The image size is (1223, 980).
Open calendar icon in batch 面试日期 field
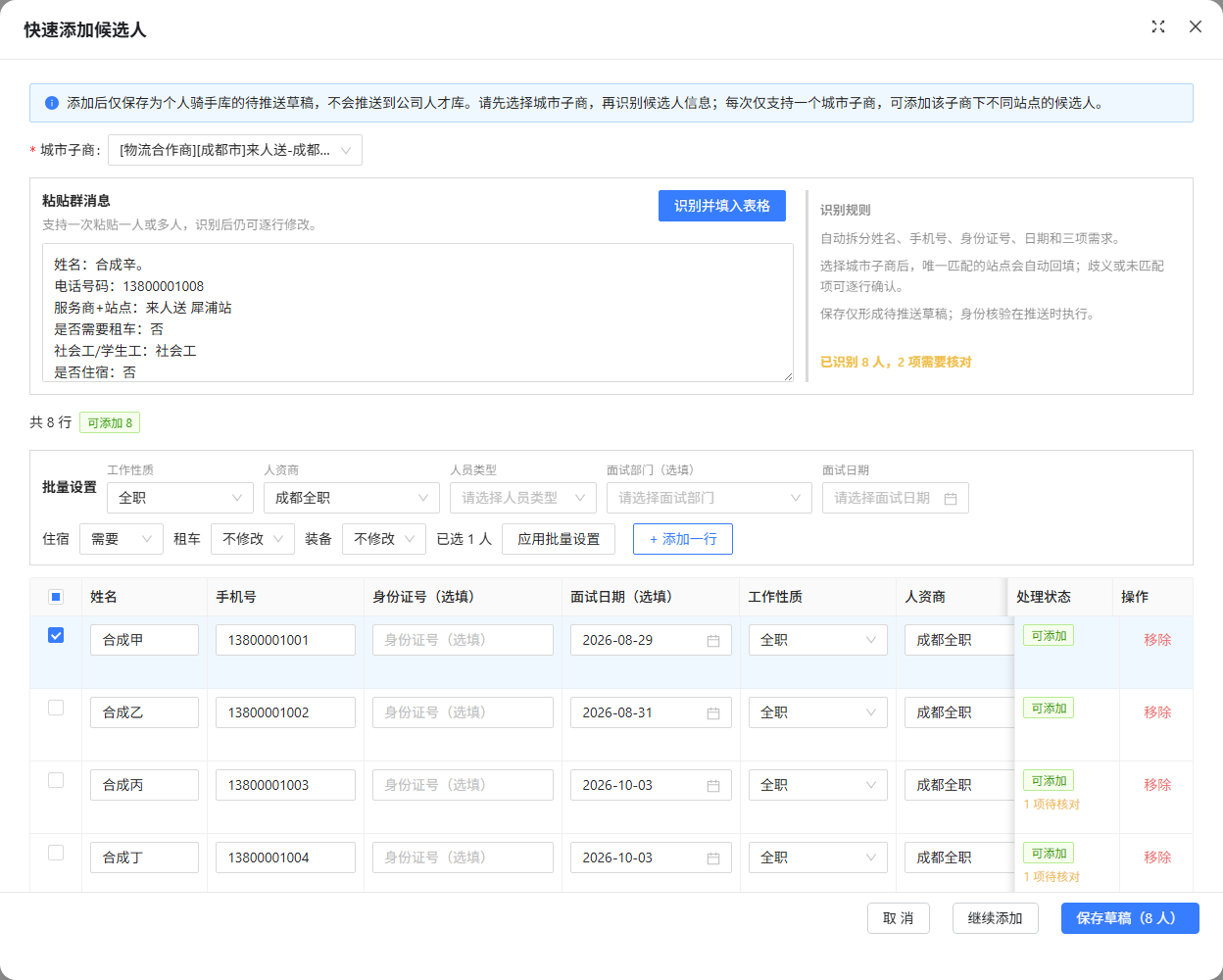point(950,498)
